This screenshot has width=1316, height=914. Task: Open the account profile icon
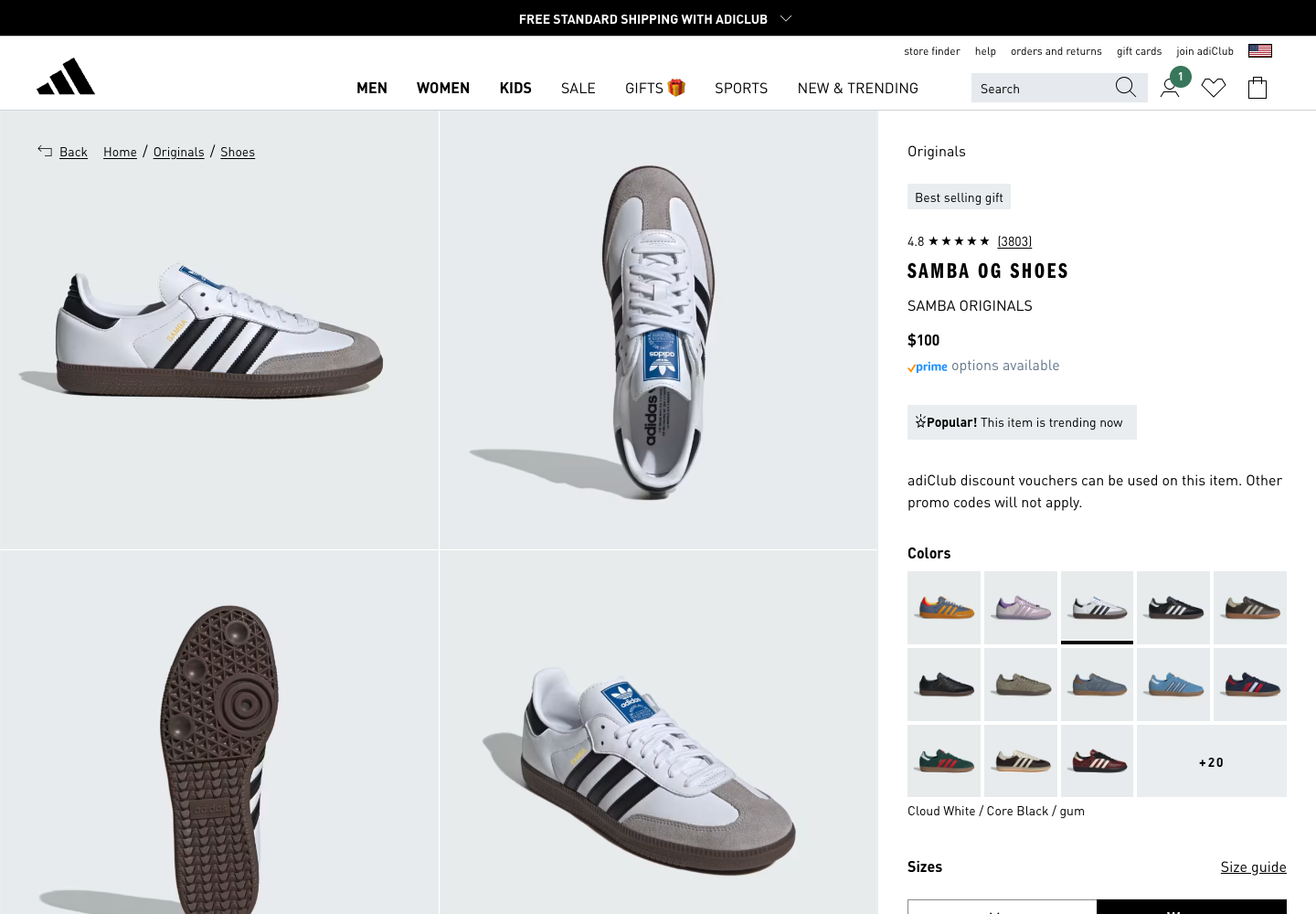tap(1170, 88)
